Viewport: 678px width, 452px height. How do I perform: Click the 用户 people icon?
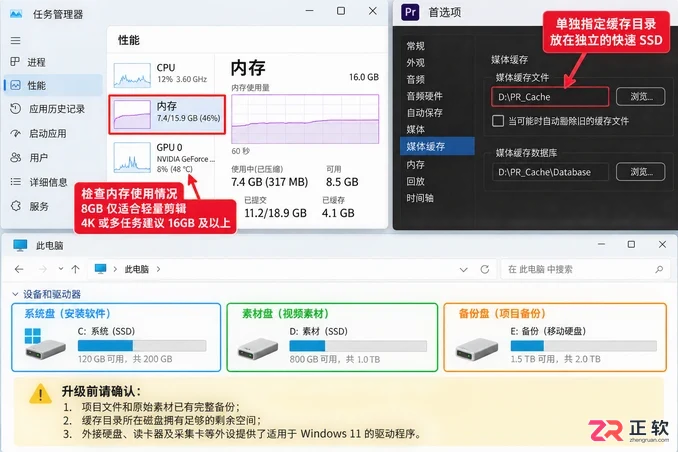pos(16,157)
